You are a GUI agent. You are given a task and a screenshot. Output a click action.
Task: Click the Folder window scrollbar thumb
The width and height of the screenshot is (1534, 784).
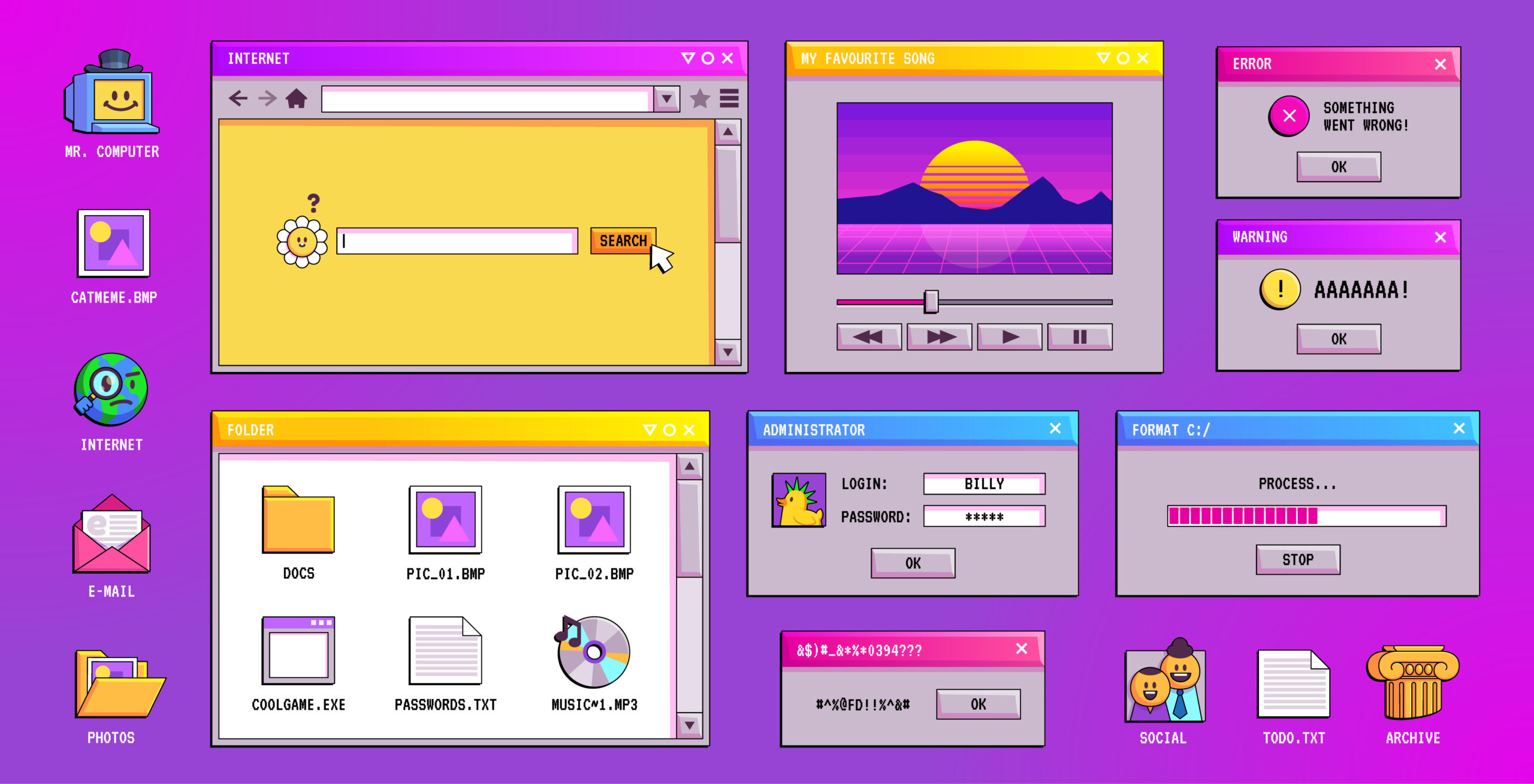[690, 528]
